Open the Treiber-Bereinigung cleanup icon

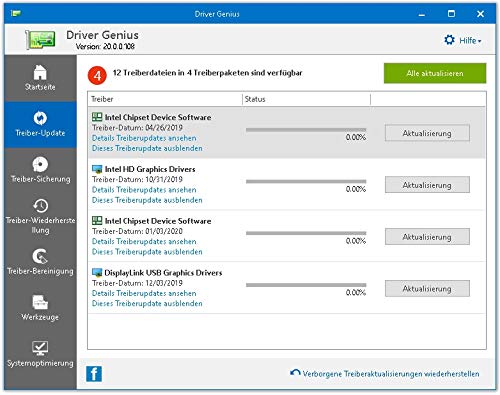pos(40,256)
